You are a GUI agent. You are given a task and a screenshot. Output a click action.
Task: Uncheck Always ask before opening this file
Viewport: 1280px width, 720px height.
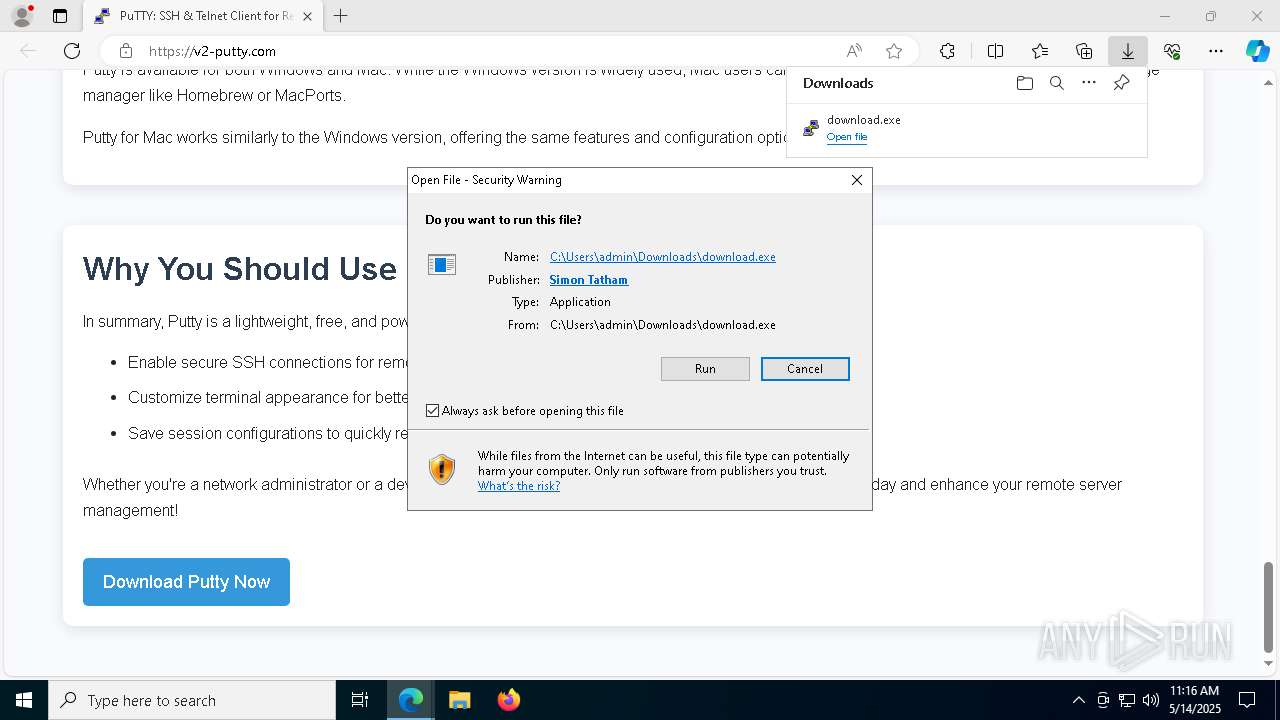[433, 411]
